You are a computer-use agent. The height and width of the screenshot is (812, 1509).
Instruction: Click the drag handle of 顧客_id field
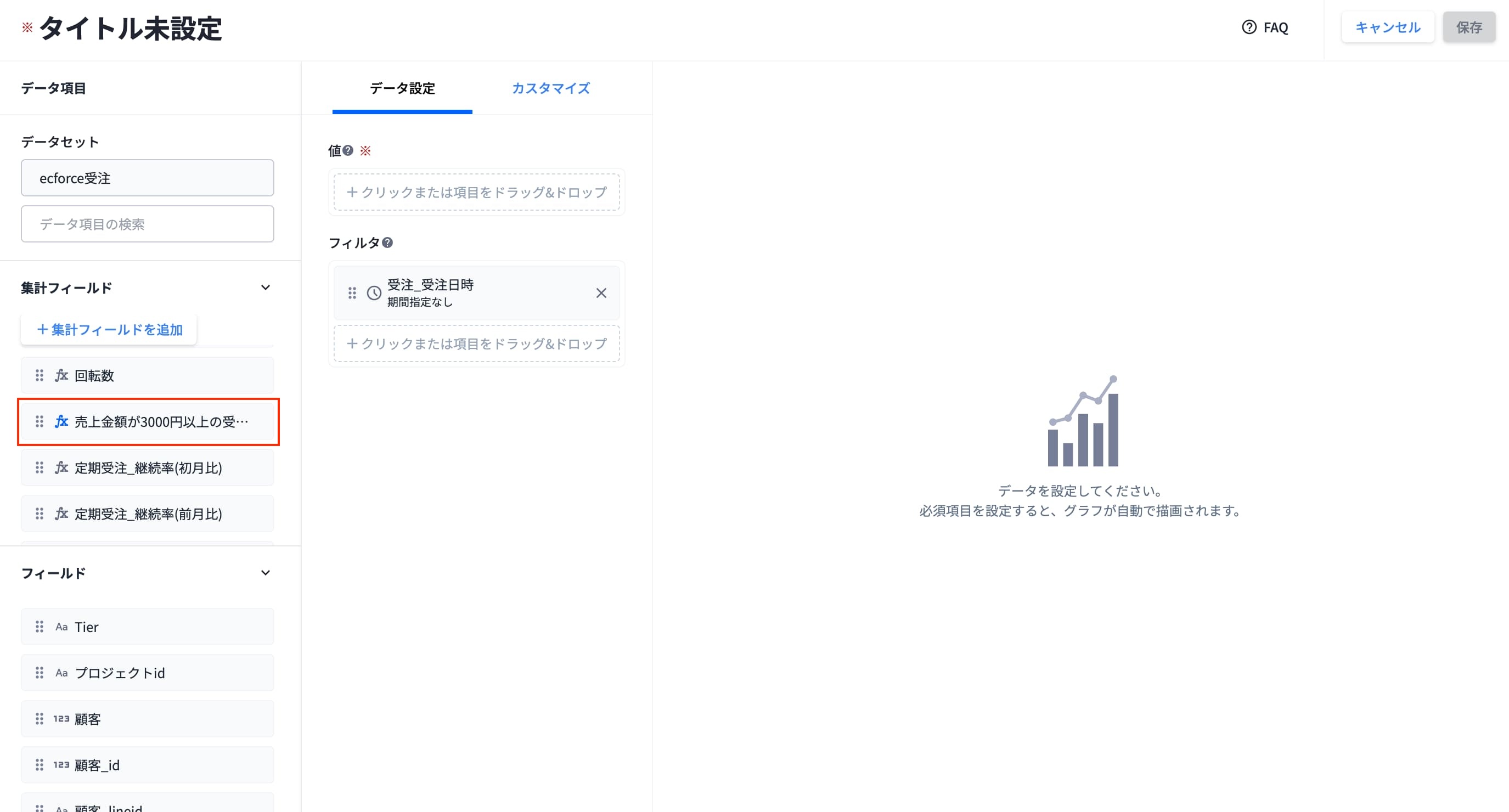[40, 765]
